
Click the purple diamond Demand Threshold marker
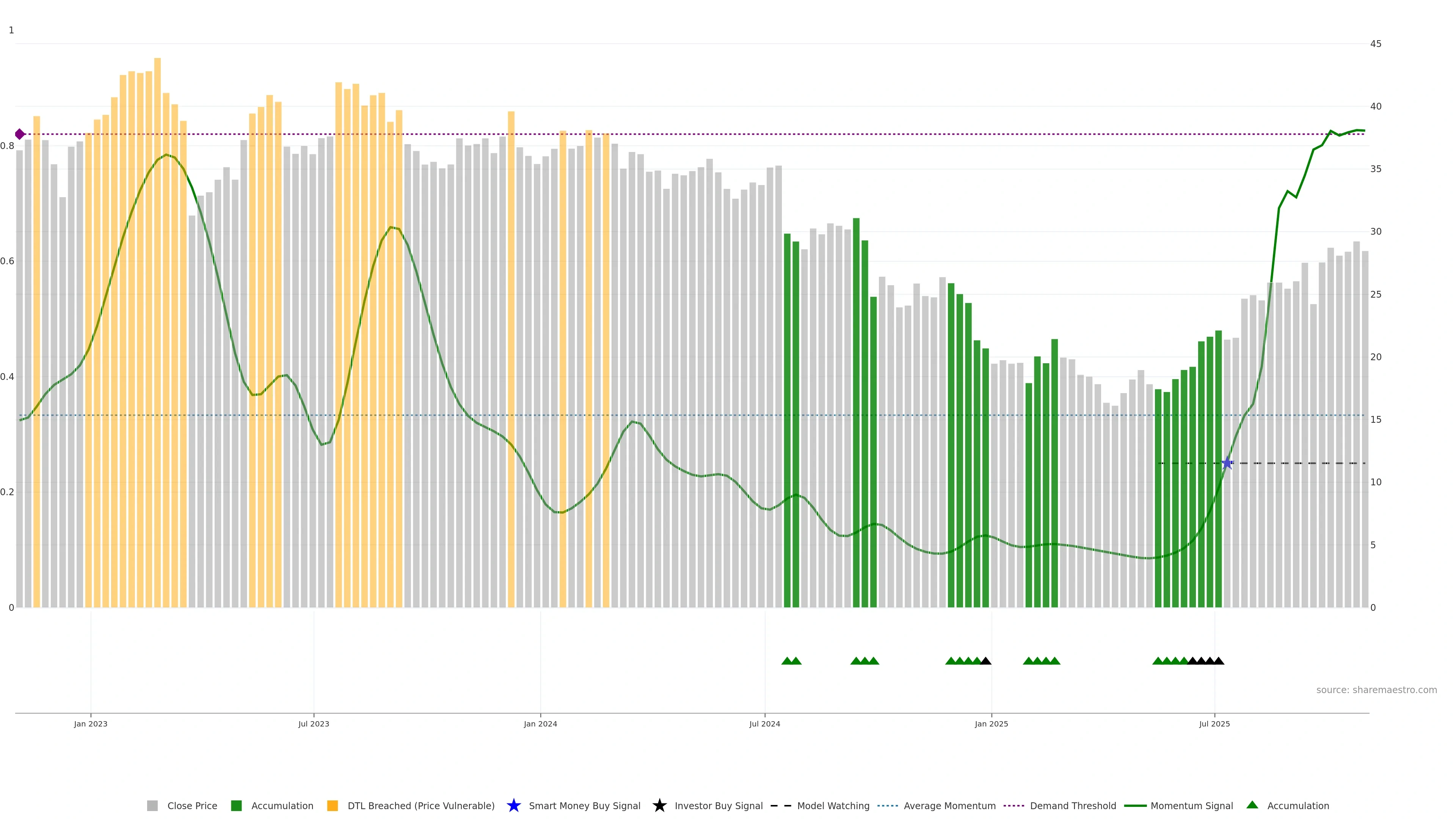[20, 134]
